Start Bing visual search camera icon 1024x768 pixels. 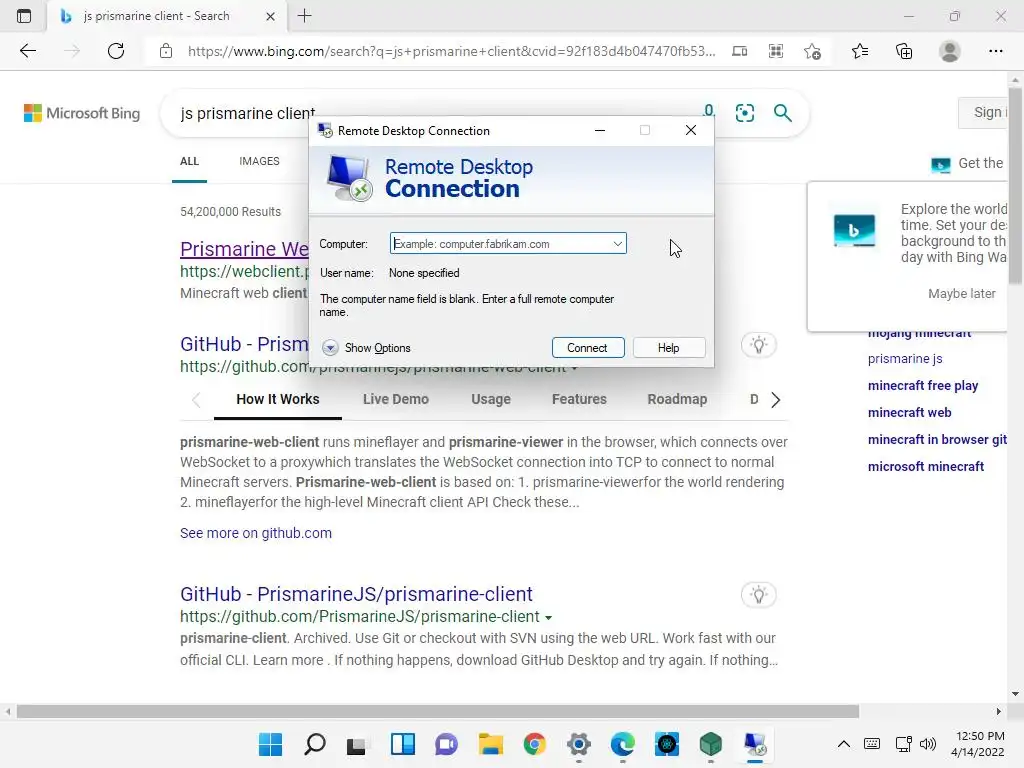point(744,113)
